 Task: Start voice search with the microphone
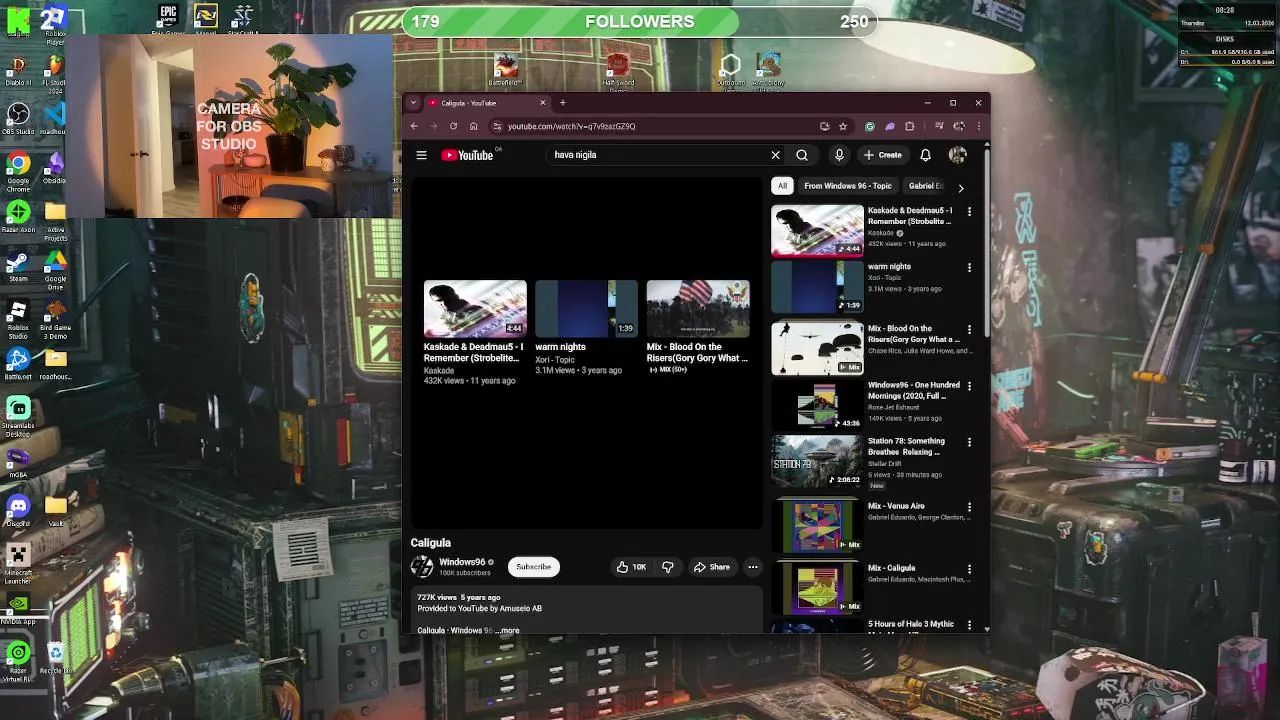click(x=839, y=155)
